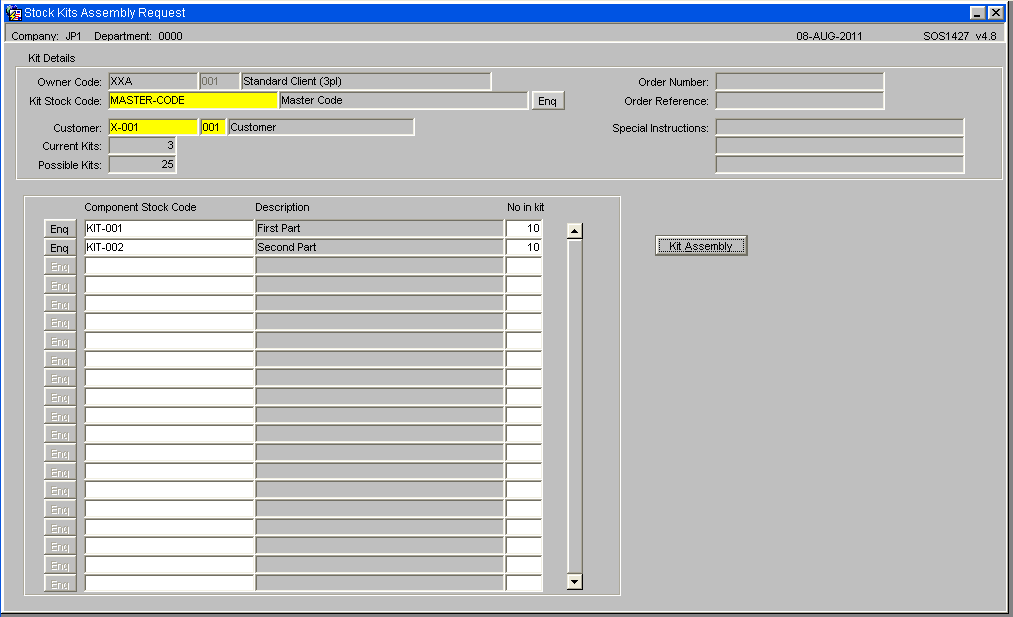1013x617 pixels.
Task: Click the second Special Instructions line
Action: [x=840, y=146]
